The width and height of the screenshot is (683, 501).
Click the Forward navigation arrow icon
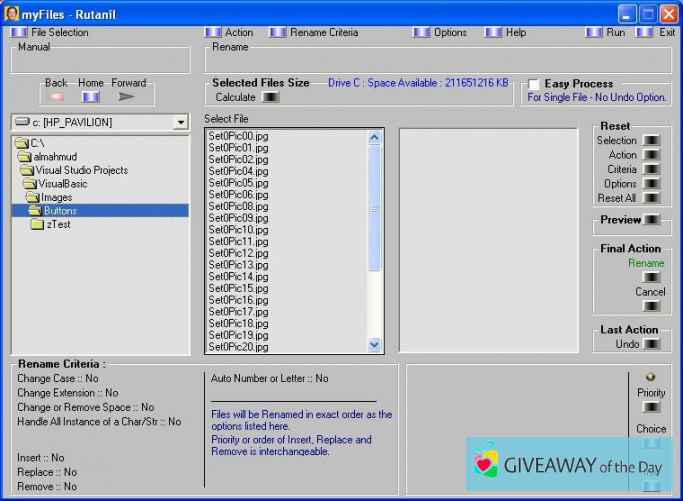pos(127,97)
